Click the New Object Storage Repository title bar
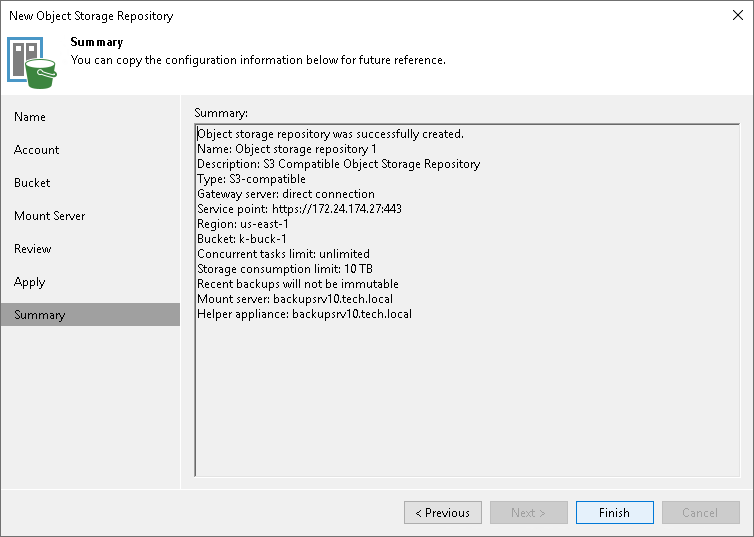The width and height of the screenshot is (754, 537). 300,16
